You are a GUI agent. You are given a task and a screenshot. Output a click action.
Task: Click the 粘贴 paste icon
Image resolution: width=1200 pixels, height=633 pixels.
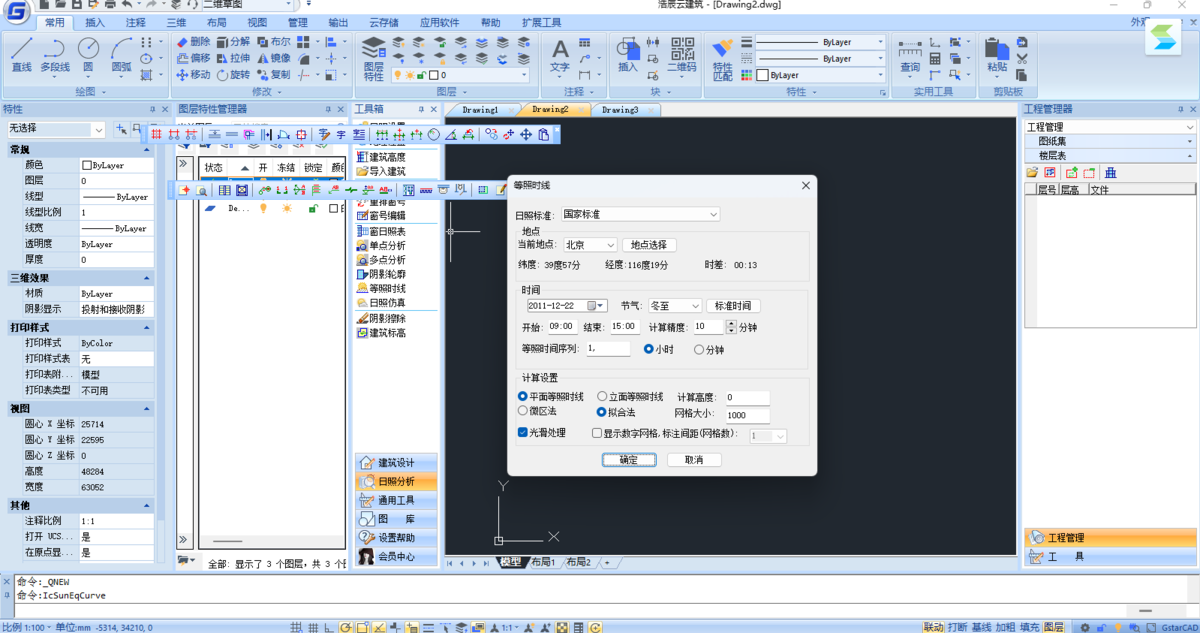(997, 55)
